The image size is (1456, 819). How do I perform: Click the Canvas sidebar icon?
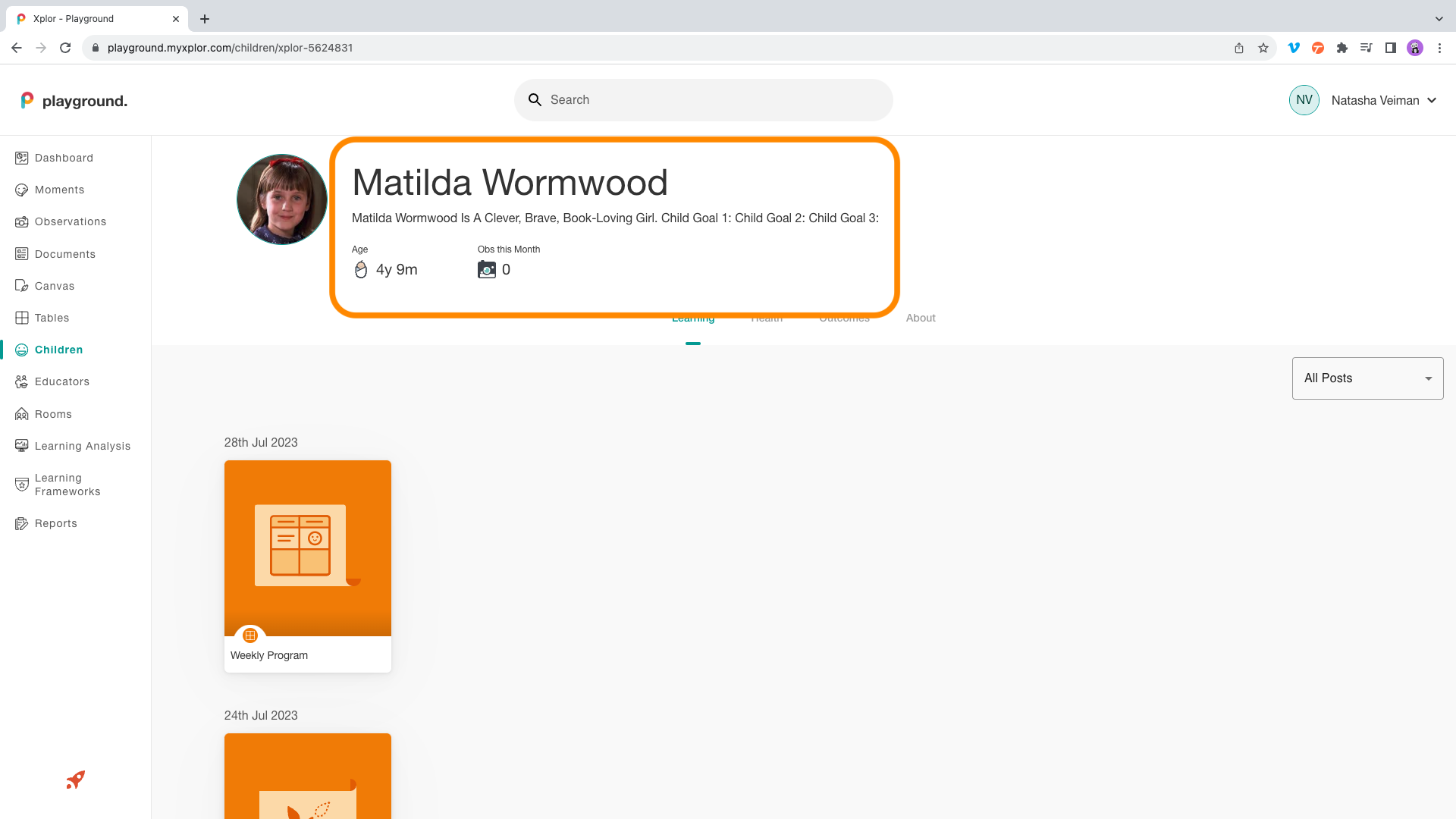tap(22, 286)
